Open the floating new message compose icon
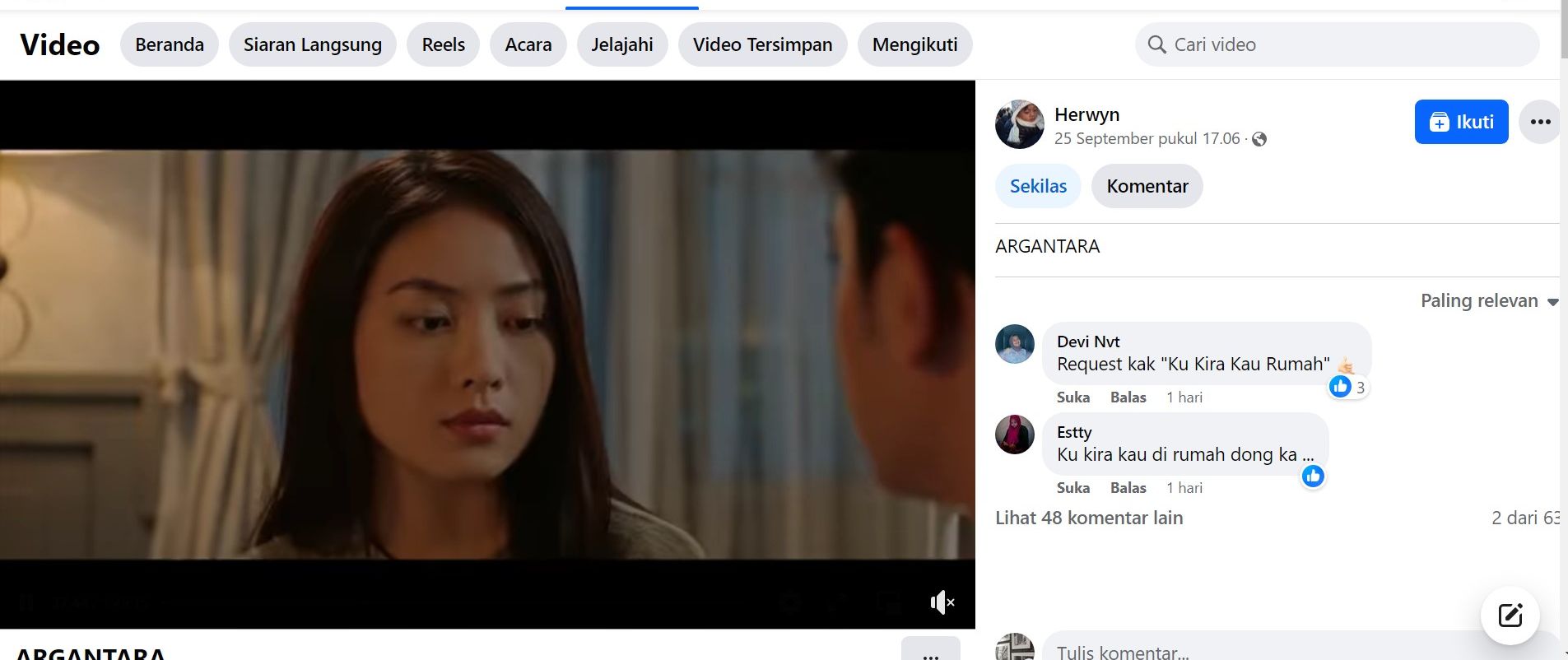The height and width of the screenshot is (660, 1568). [x=1510, y=616]
